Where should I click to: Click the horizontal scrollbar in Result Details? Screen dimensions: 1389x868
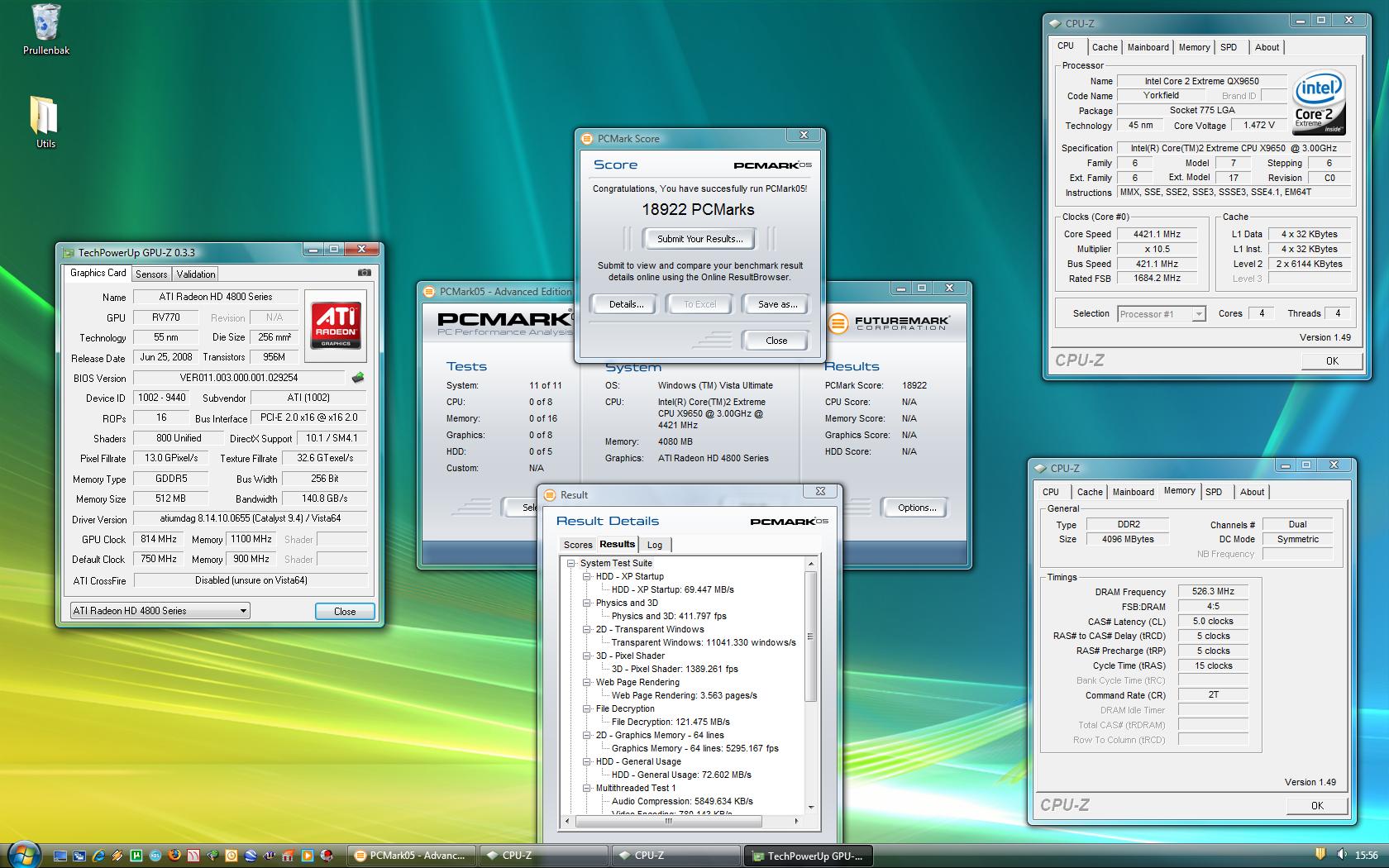click(x=668, y=821)
